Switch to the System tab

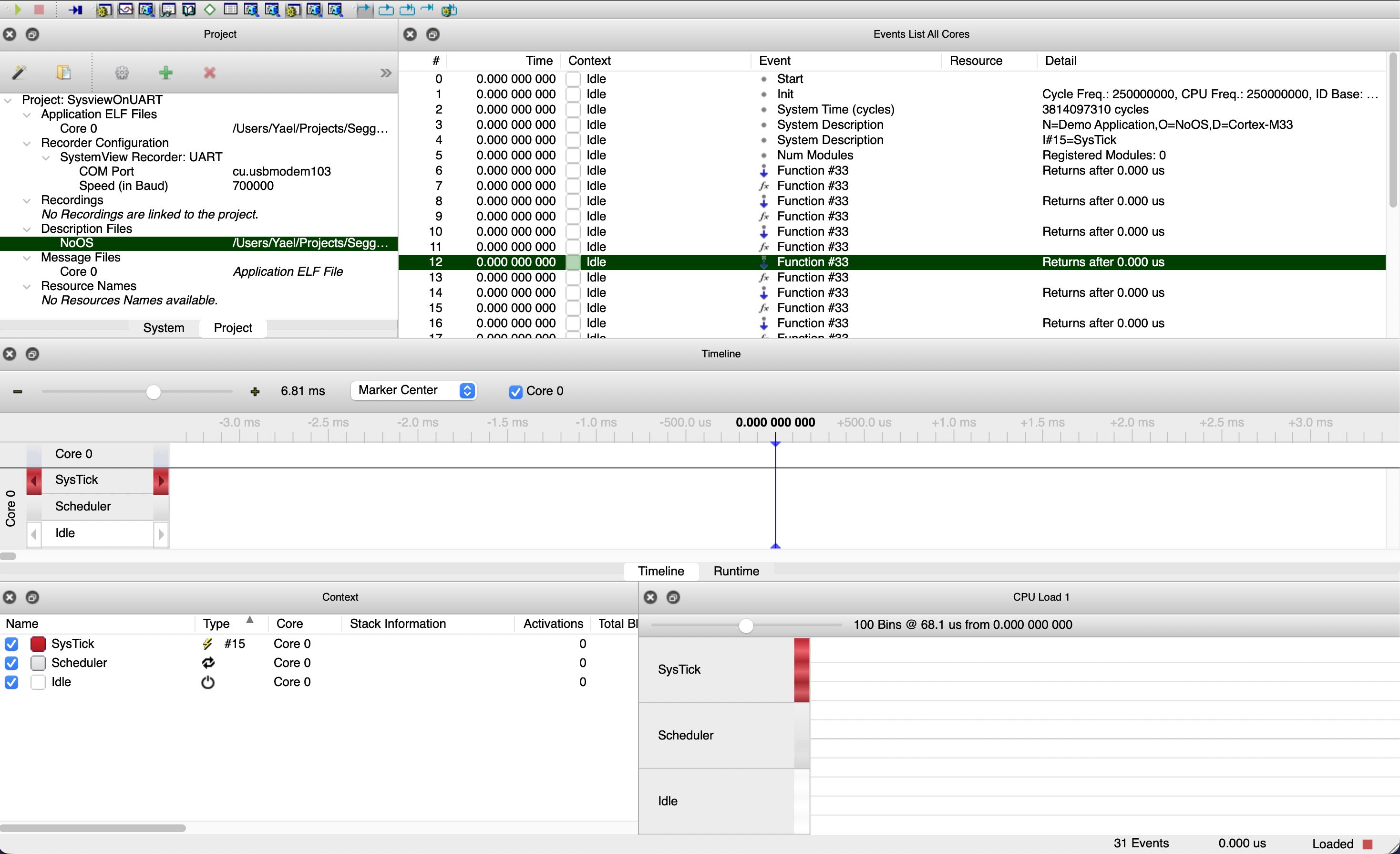[x=164, y=328]
